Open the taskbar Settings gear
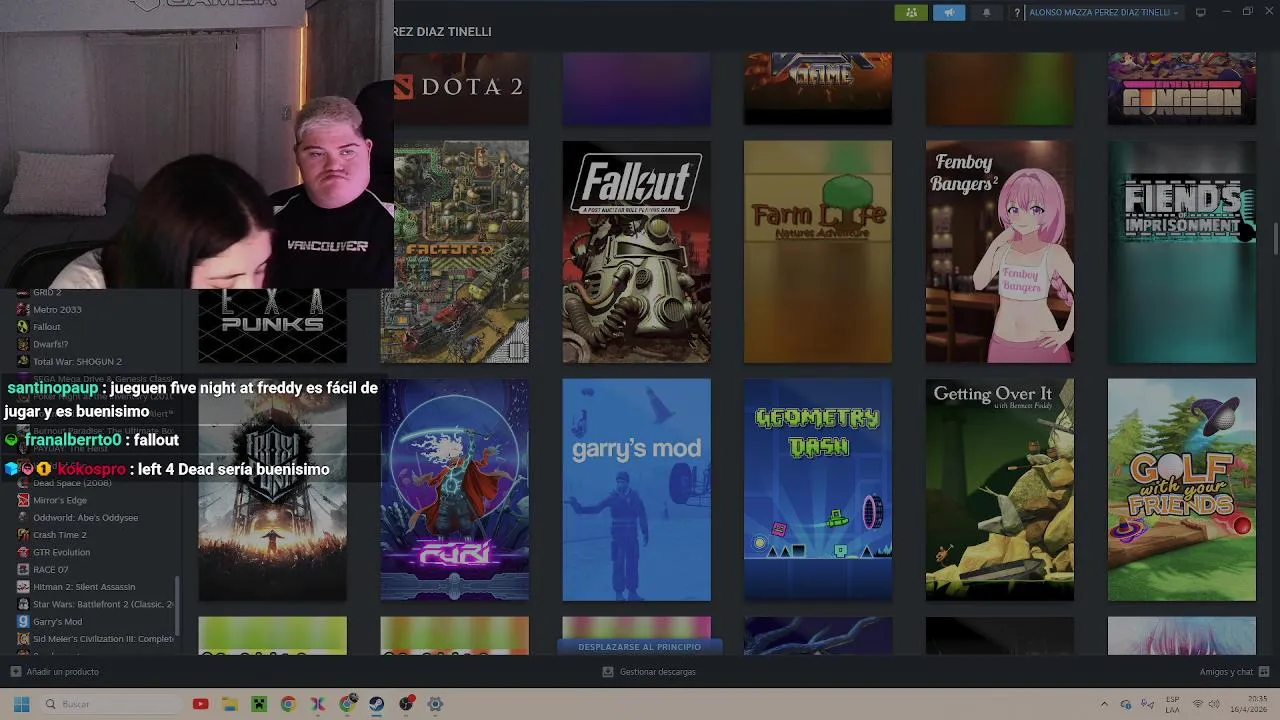The width and height of the screenshot is (1280, 720). click(435, 704)
